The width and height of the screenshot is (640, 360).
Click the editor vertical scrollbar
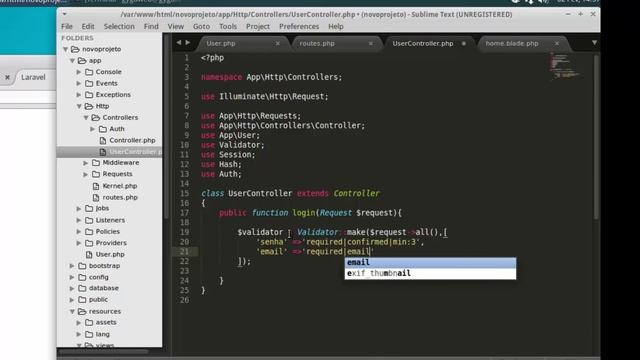[x=596, y=136]
